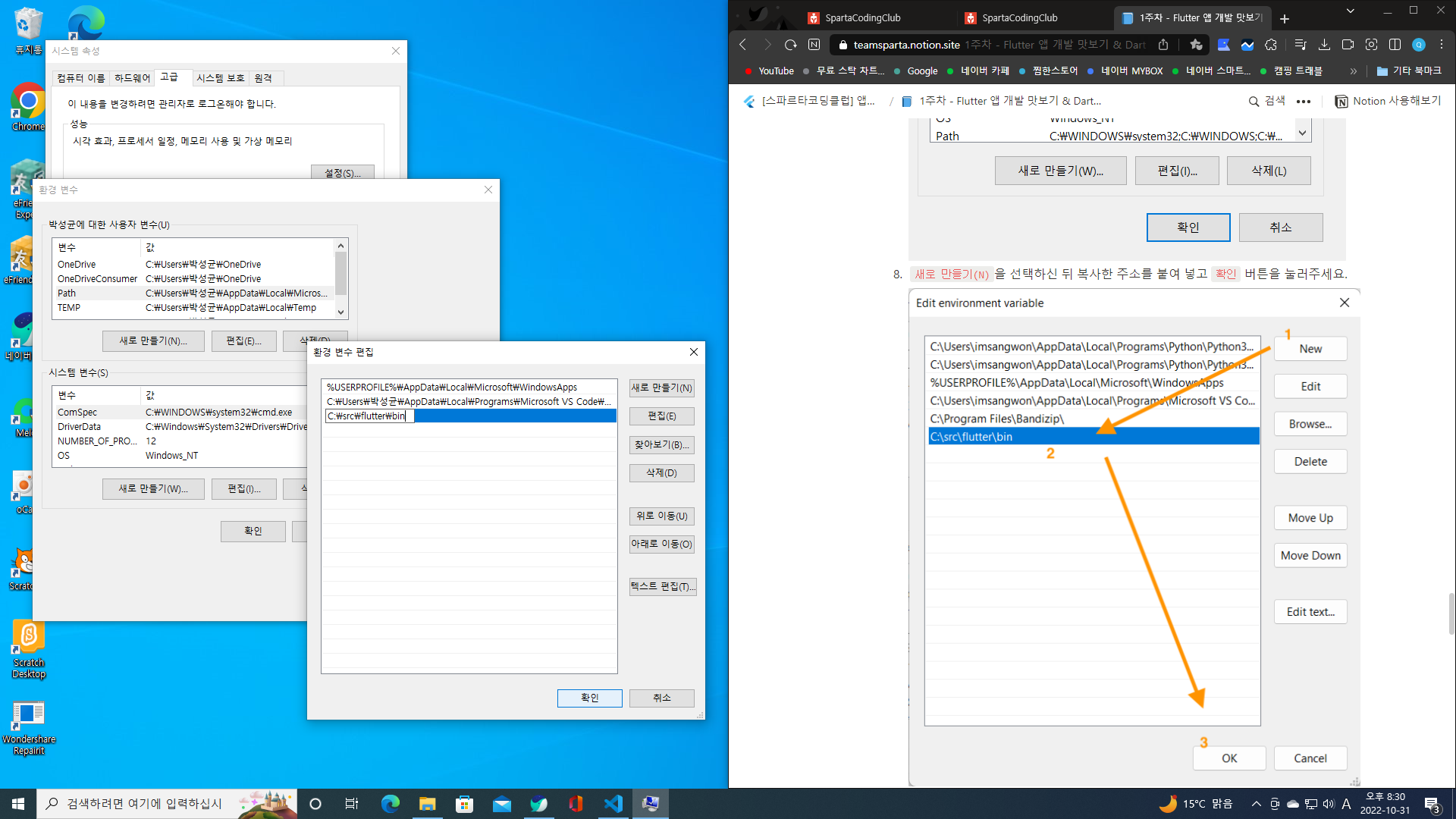1456x819 pixels.
Task: Go back in the browser
Action: [743, 45]
